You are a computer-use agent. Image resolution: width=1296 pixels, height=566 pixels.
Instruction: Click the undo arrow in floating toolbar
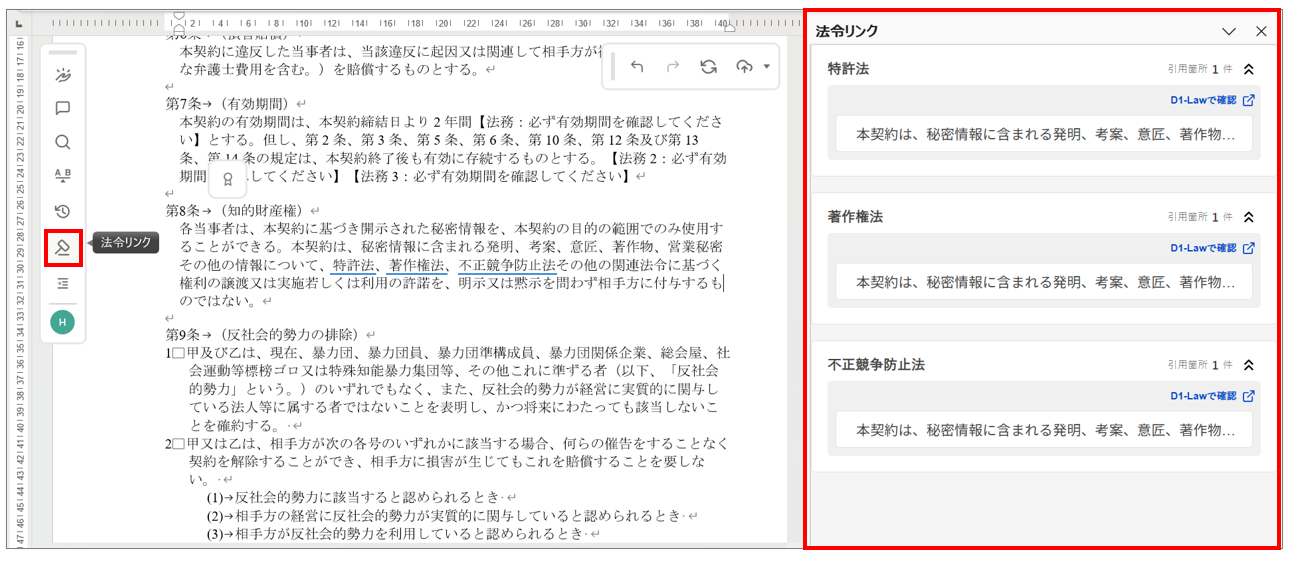click(x=637, y=66)
